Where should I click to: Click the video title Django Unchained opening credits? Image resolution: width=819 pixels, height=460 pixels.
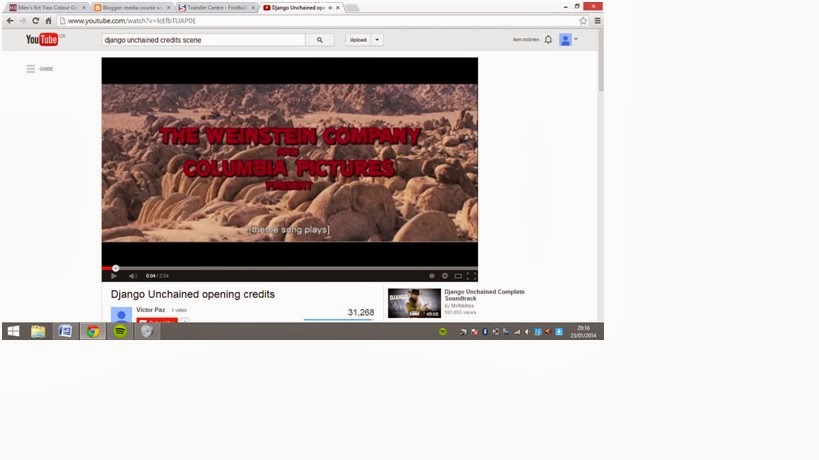[x=193, y=294]
